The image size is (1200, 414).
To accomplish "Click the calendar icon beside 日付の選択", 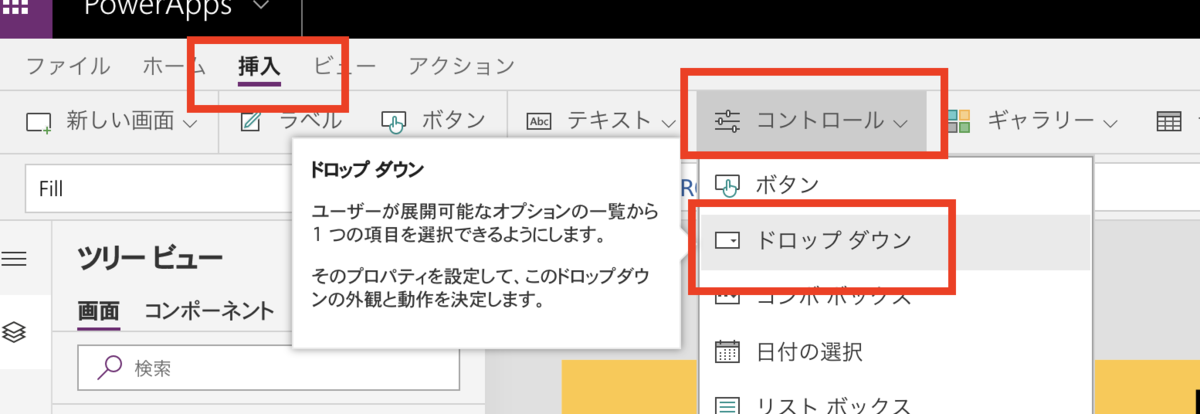I will [x=727, y=352].
